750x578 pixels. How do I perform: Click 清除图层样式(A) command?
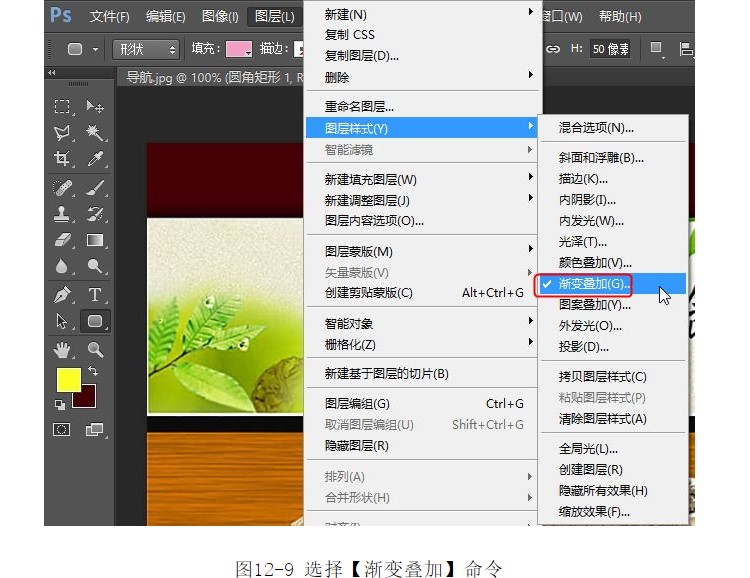click(x=602, y=419)
